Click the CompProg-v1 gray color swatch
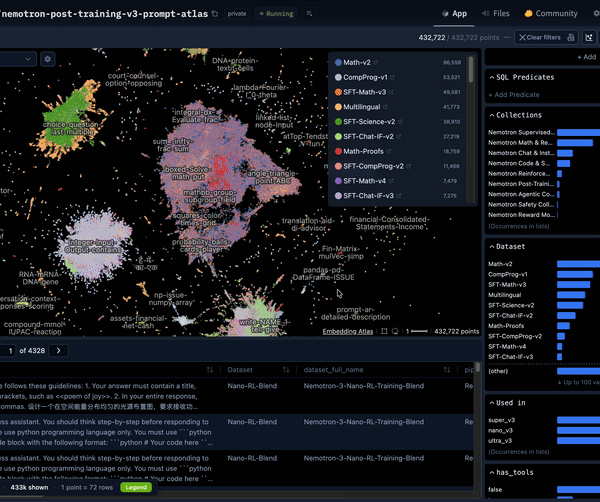 coord(338,77)
